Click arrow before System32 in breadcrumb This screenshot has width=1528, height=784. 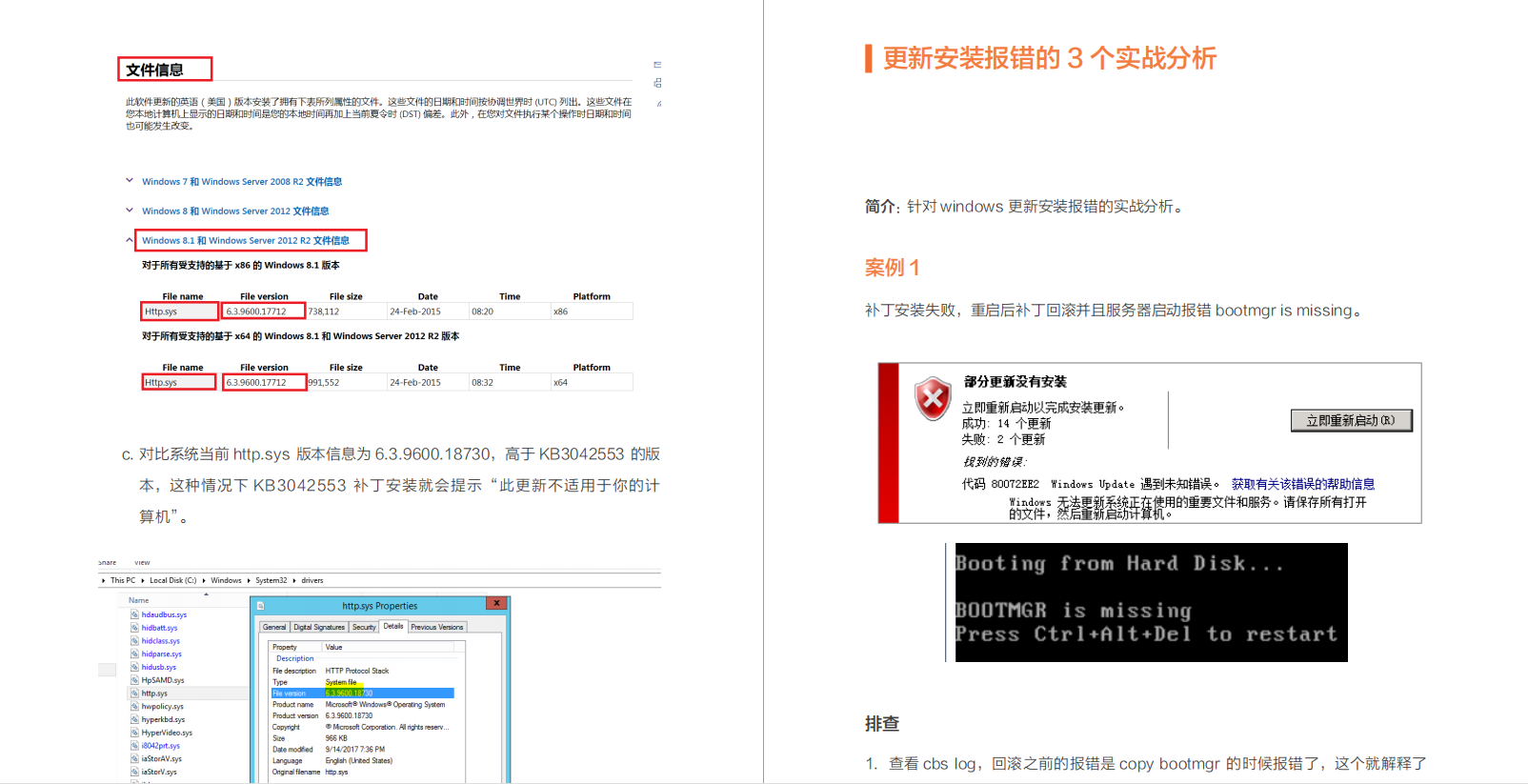point(249,580)
